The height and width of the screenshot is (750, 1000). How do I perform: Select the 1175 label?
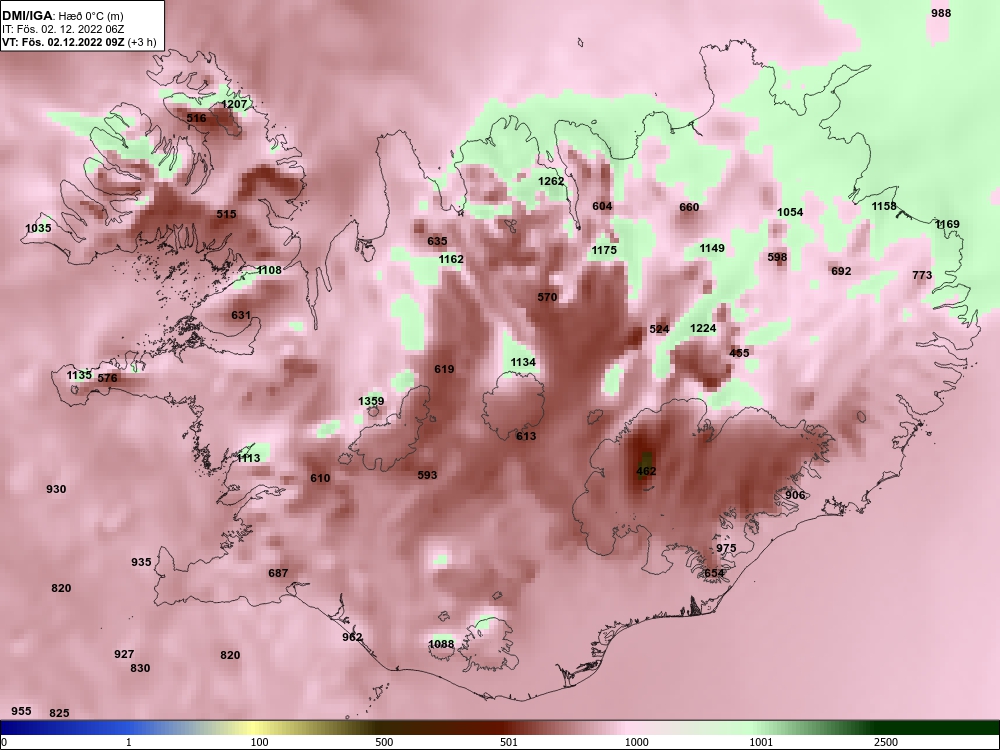pyautogui.click(x=604, y=250)
